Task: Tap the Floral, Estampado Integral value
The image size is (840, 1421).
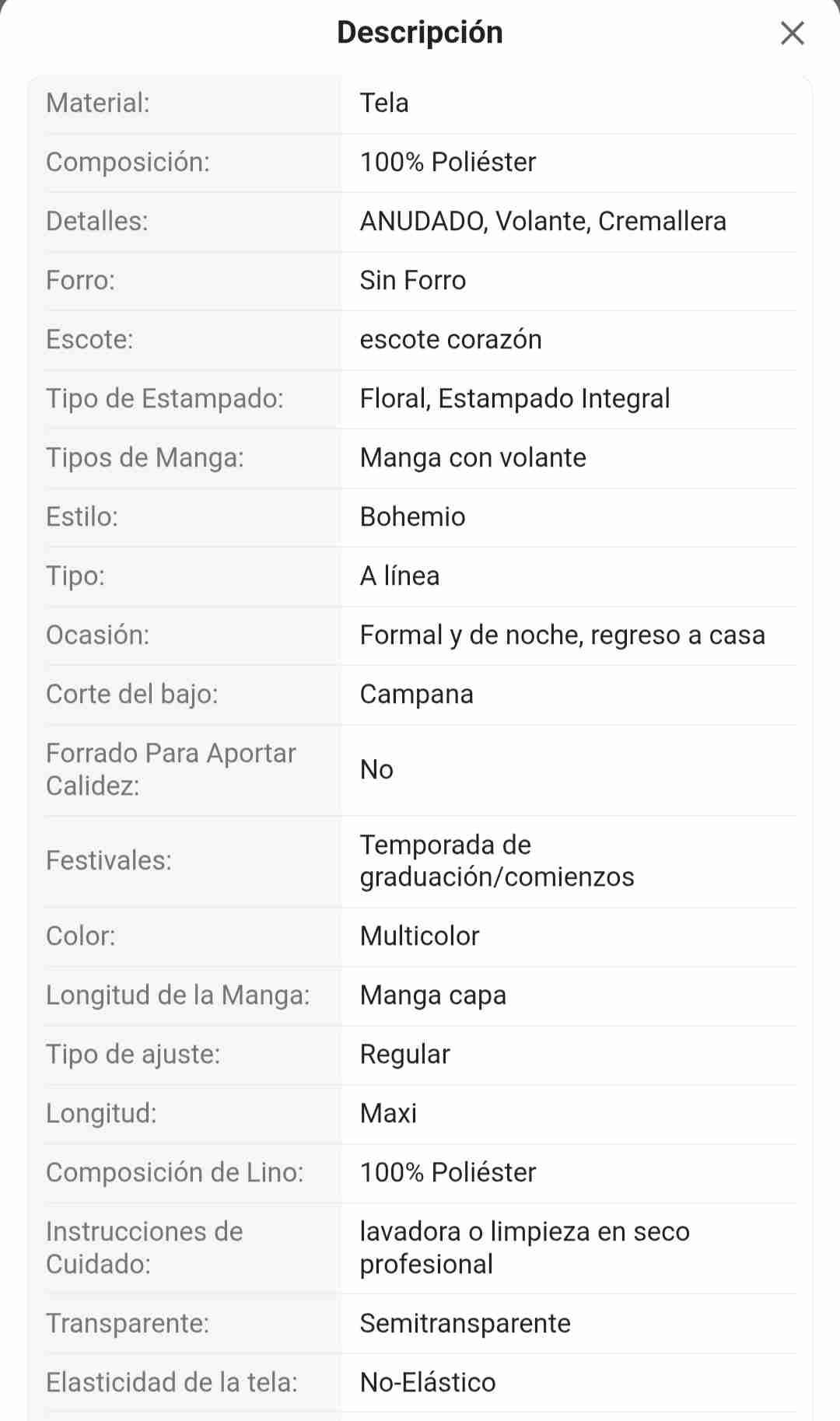Action: click(x=515, y=398)
